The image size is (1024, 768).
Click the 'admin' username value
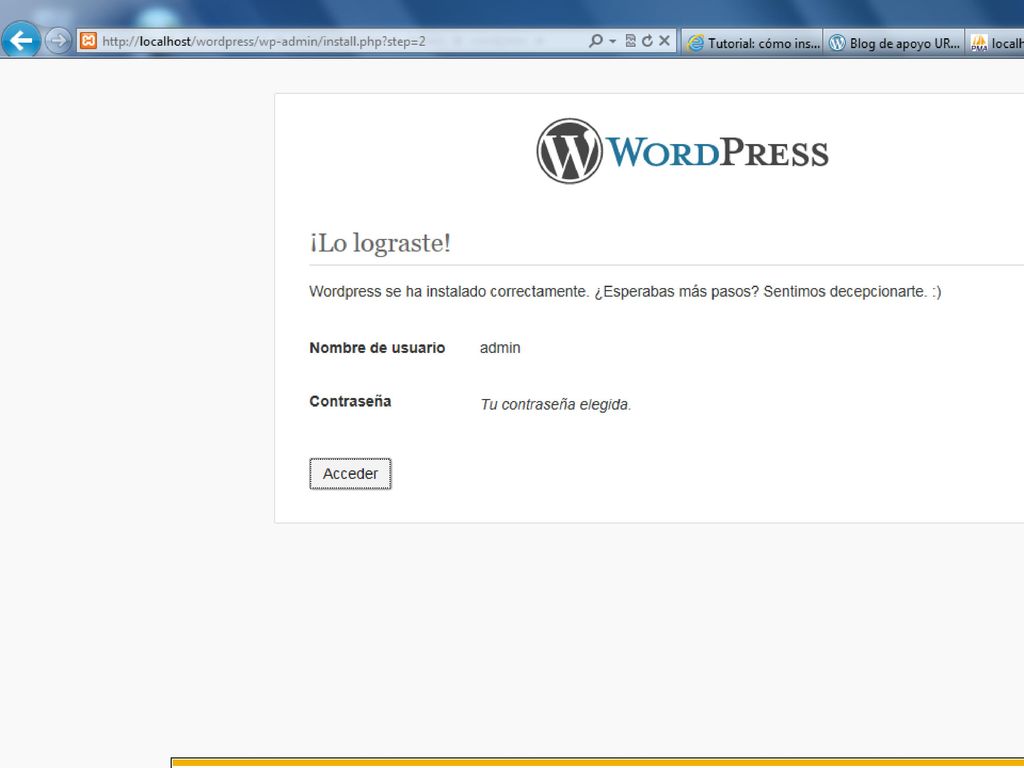(500, 347)
